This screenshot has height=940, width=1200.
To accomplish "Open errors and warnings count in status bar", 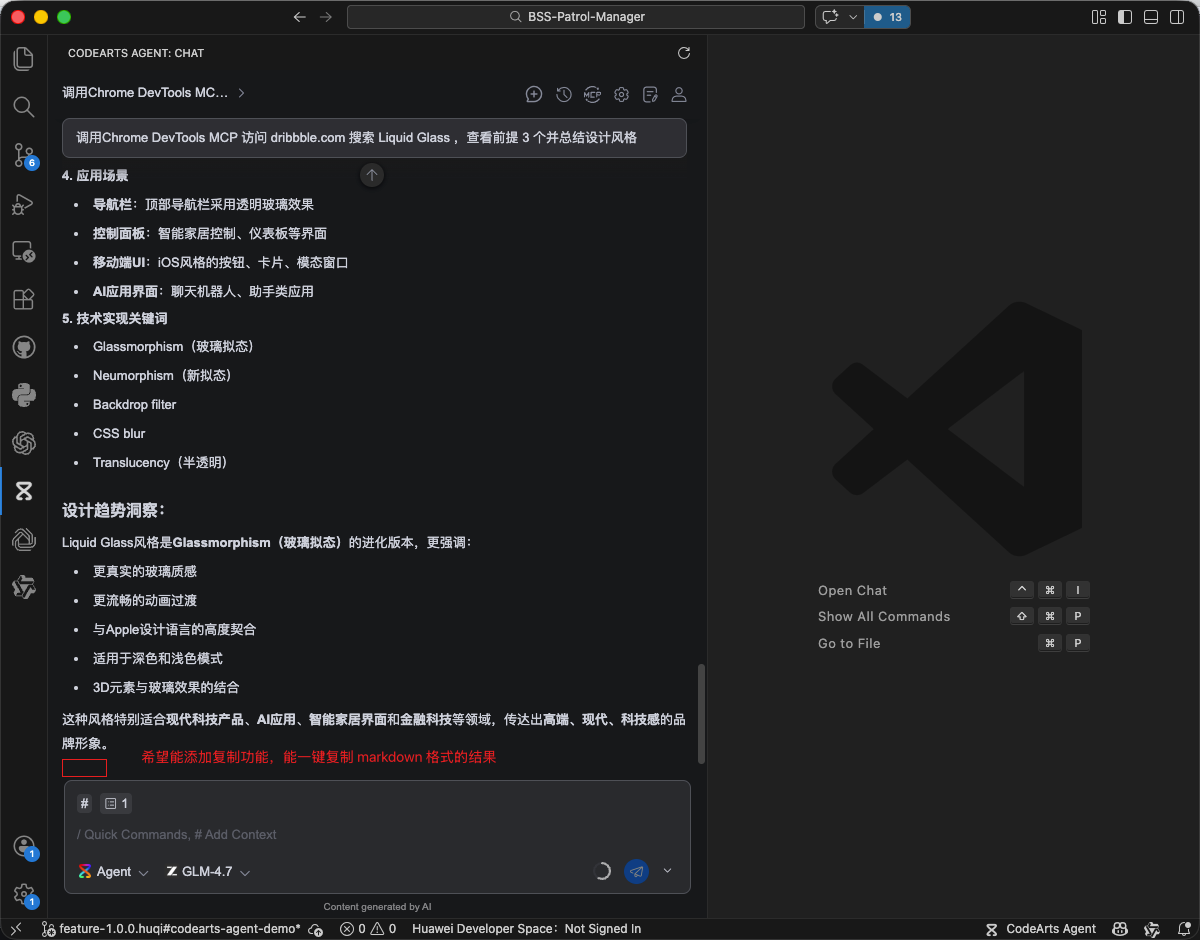I will click(368, 929).
